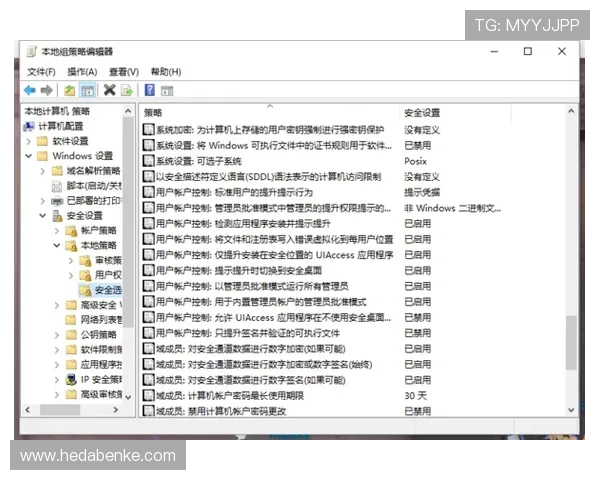Image resolution: width=600 pixels, height=480 pixels.
Task: Click policy icon of 系统设置: 可选子系统
Action: coord(148,161)
